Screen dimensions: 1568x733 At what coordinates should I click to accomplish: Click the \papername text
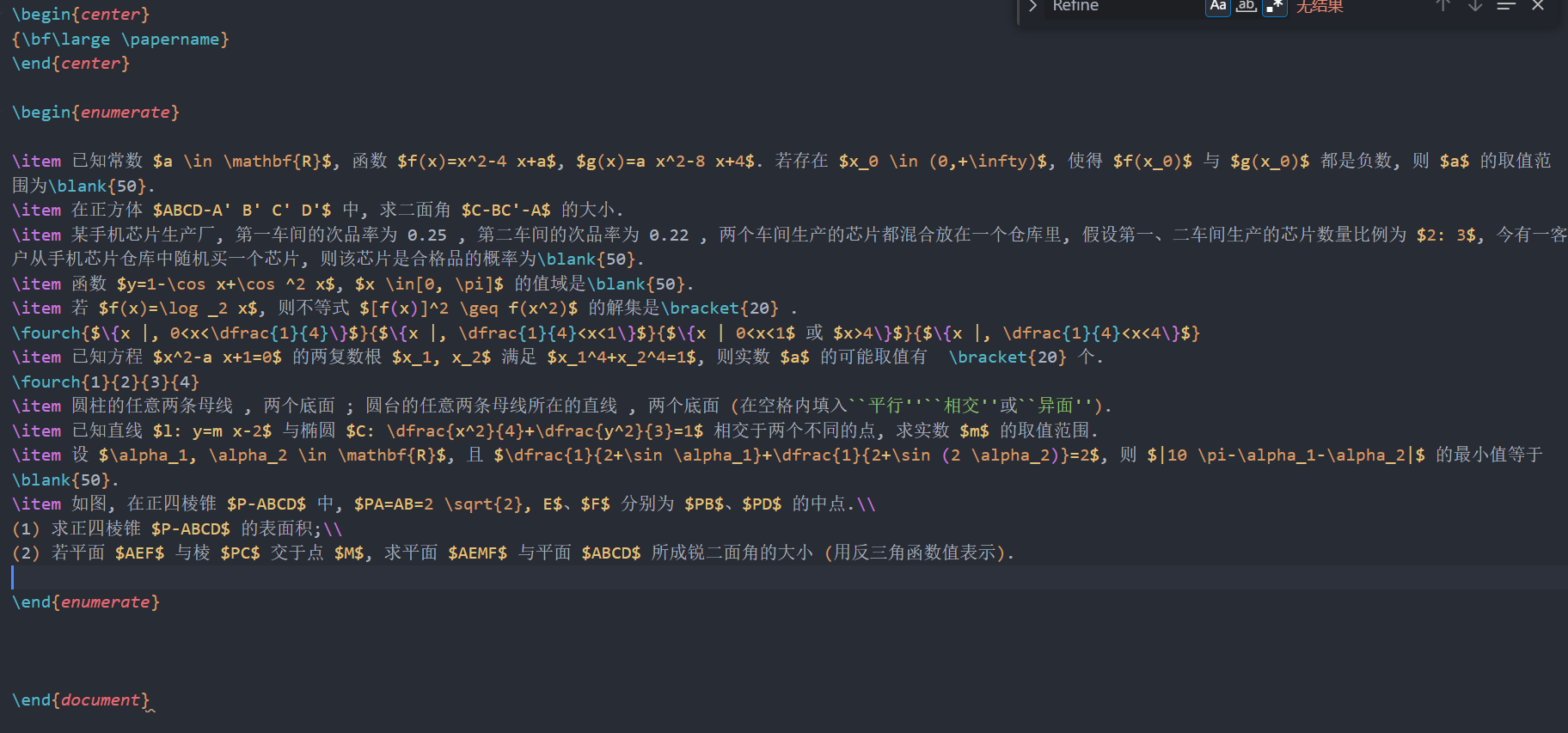pos(171,40)
